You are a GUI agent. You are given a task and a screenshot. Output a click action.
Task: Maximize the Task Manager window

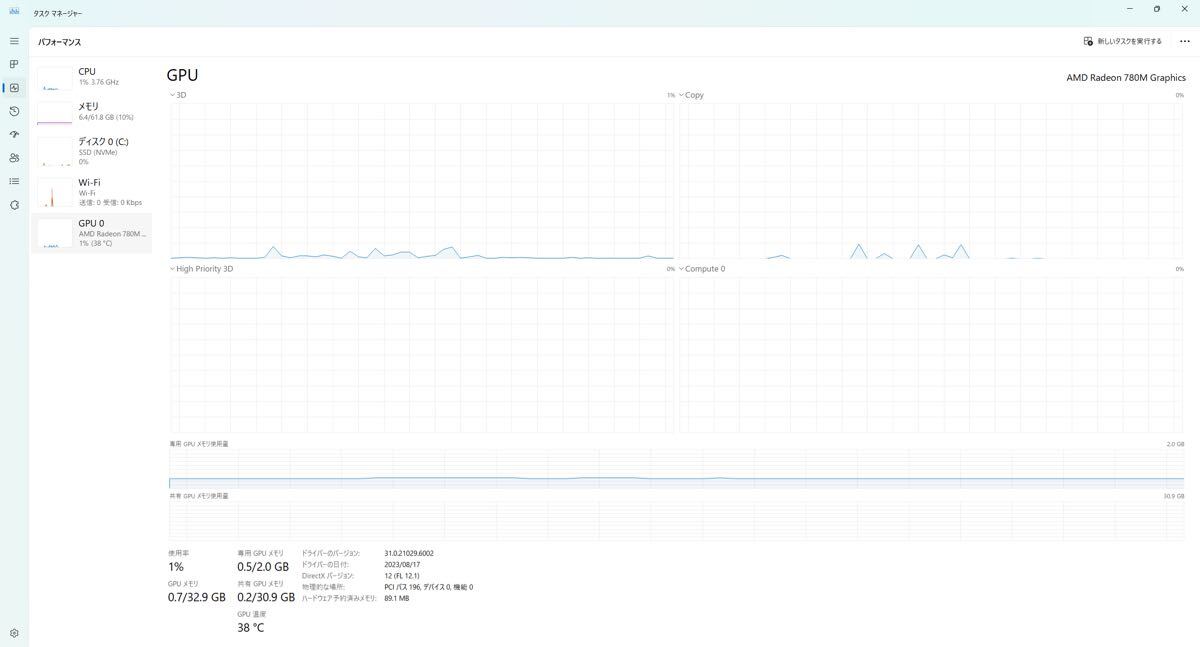click(1157, 9)
